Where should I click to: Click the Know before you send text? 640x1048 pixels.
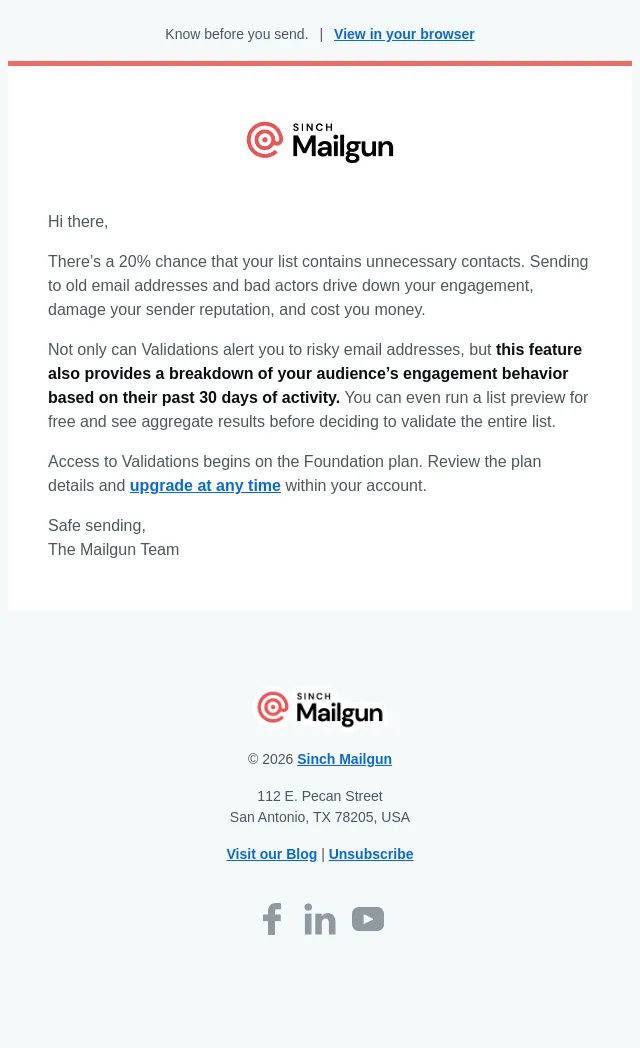pyautogui.click(x=236, y=34)
